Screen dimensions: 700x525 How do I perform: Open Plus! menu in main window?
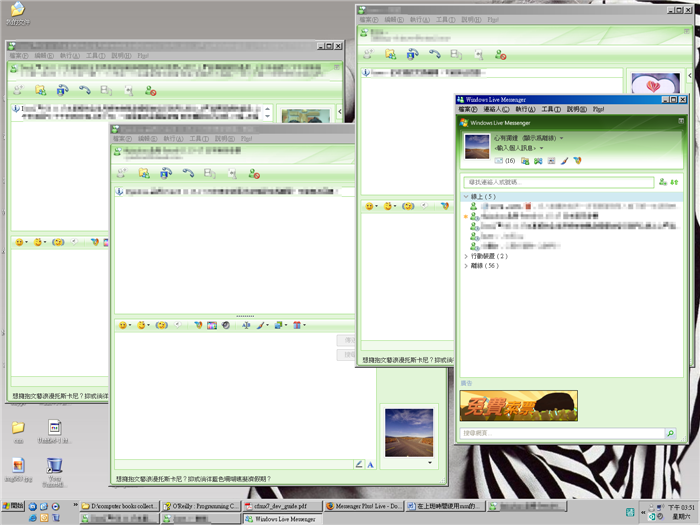(598, 109)
